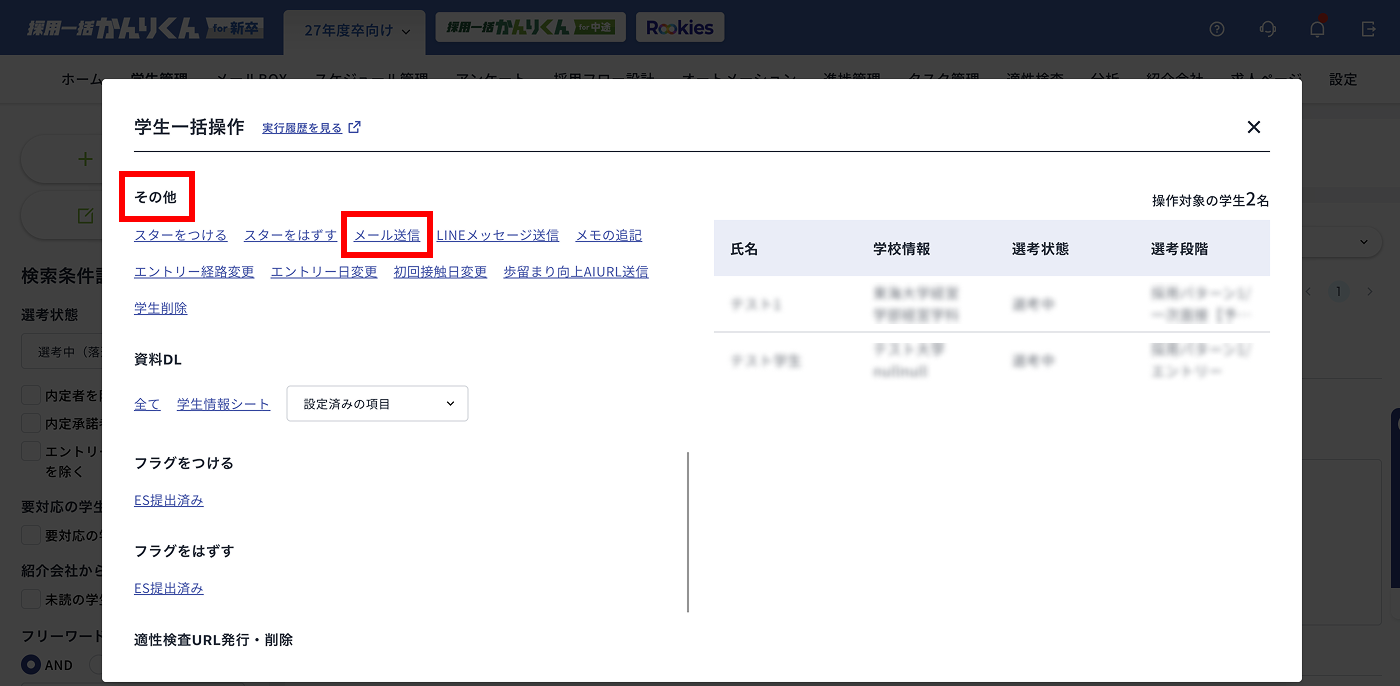Image resolution: width=1400 pixels, height=686 pixels.
Task: Click ES提出済み under フラグをはずす
Action: [169, 588]
